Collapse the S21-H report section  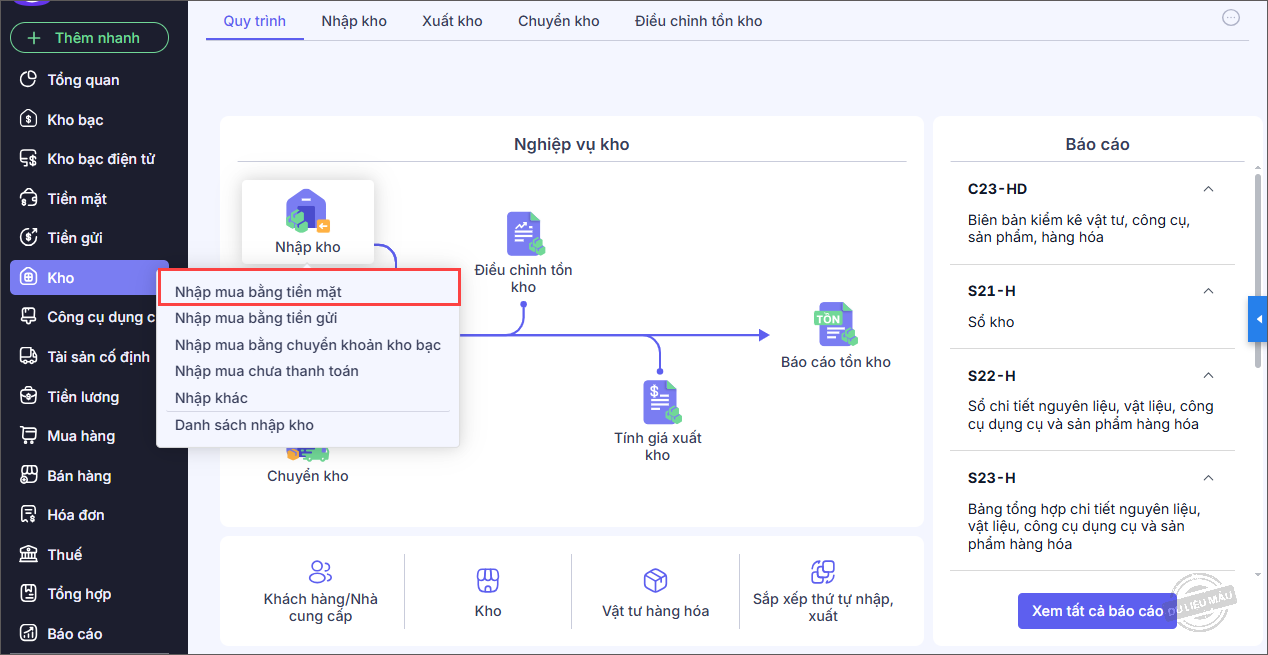click(x=1208, y=291)
